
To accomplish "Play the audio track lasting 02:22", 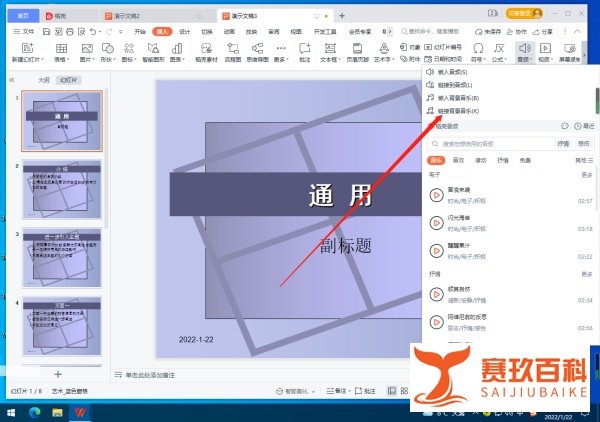I will point(436,251).
